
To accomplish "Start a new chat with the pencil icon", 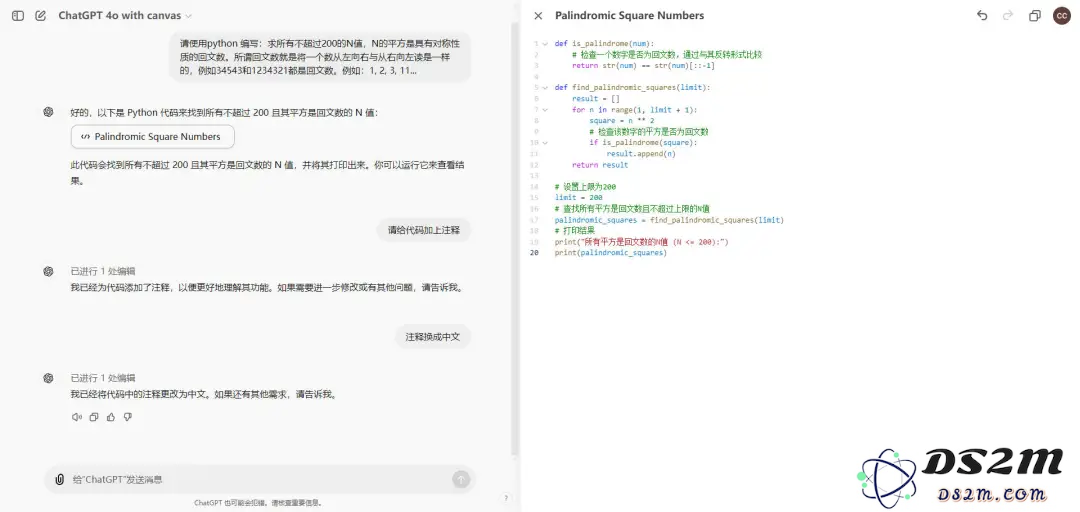I will [41, 15].
